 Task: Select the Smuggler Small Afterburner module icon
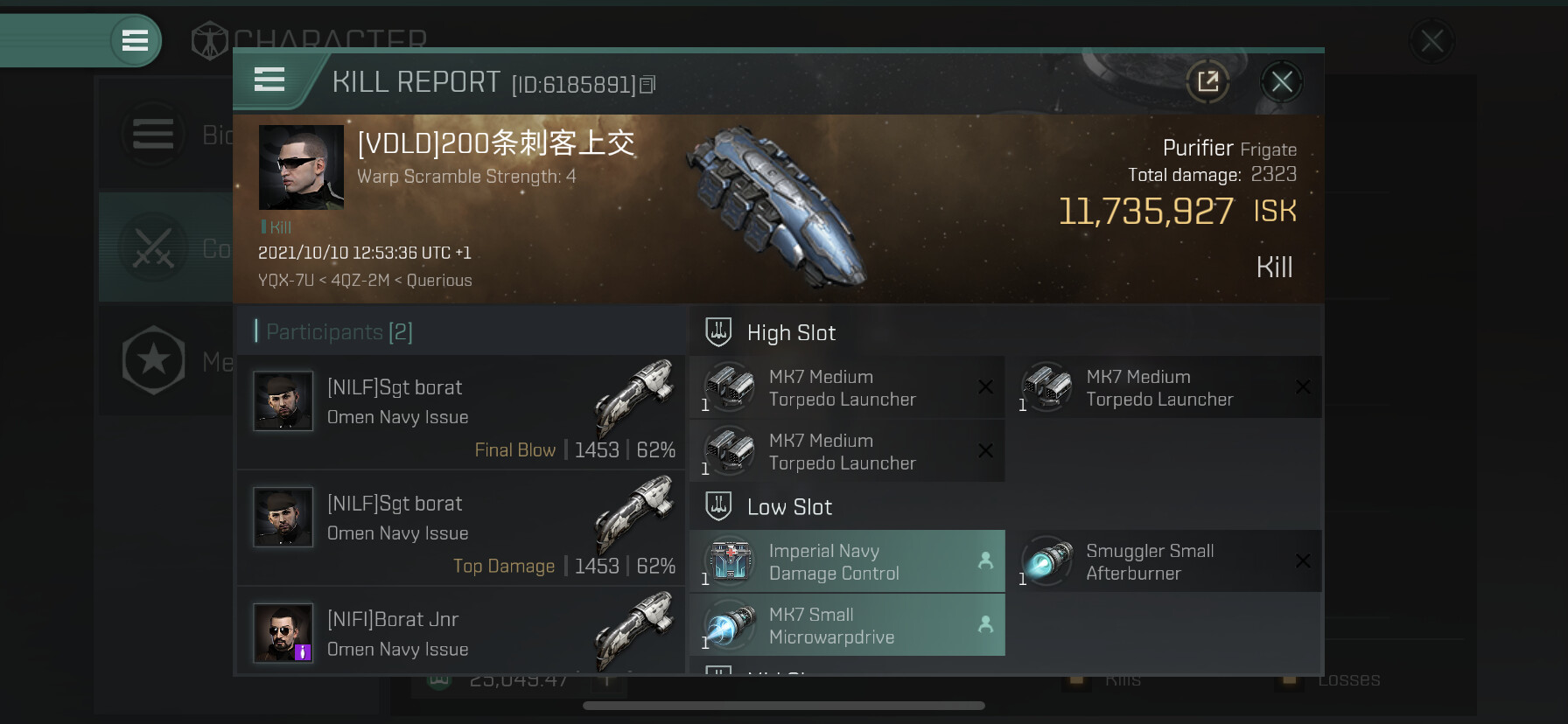click(1046, 561)
